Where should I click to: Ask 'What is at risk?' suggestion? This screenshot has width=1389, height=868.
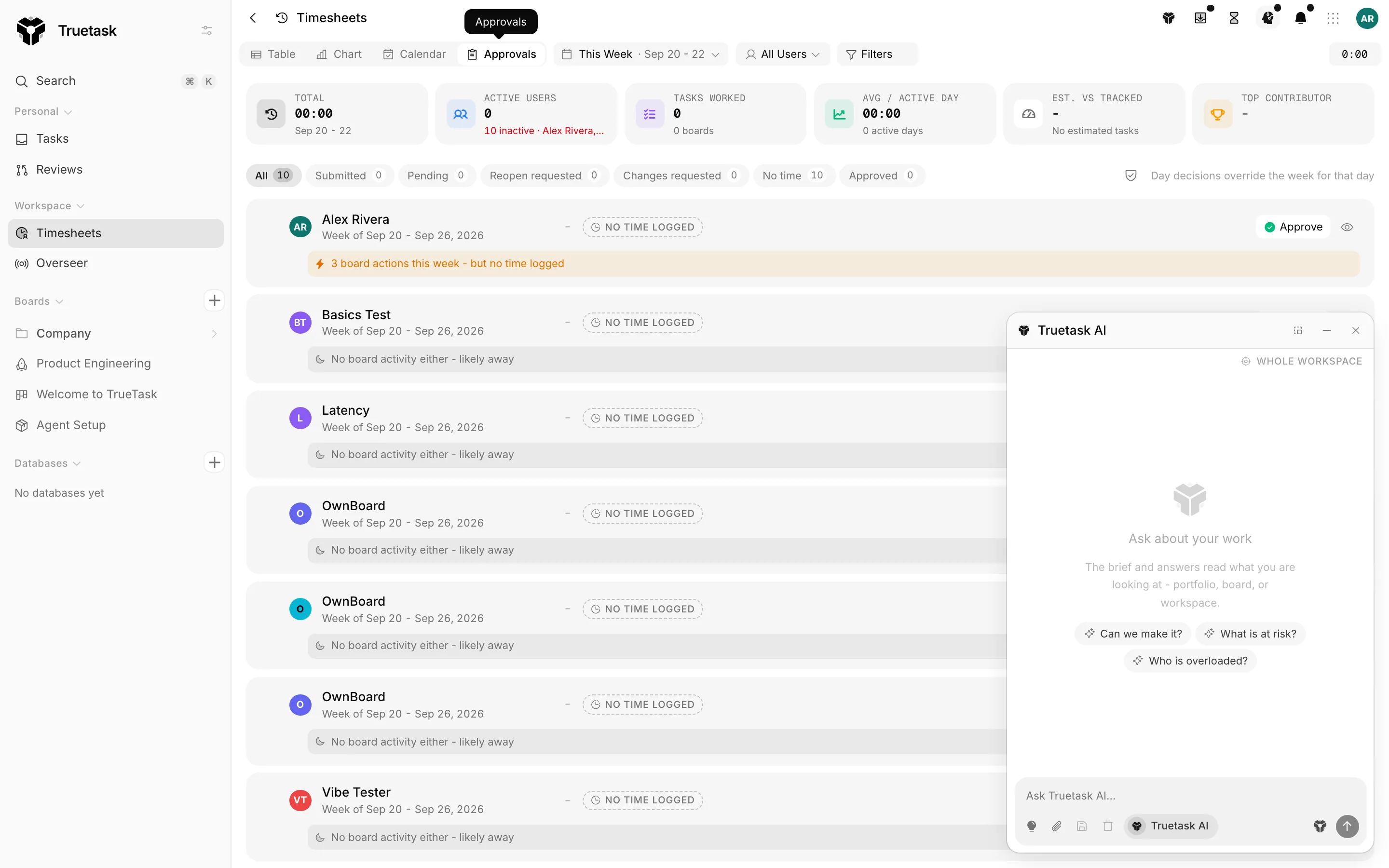1250,634
